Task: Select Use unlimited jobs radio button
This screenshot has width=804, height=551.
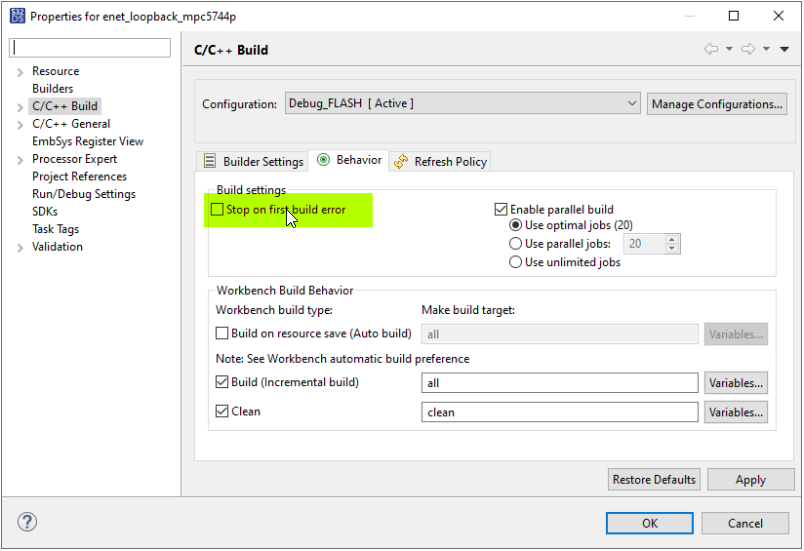Action: [515, 262]
